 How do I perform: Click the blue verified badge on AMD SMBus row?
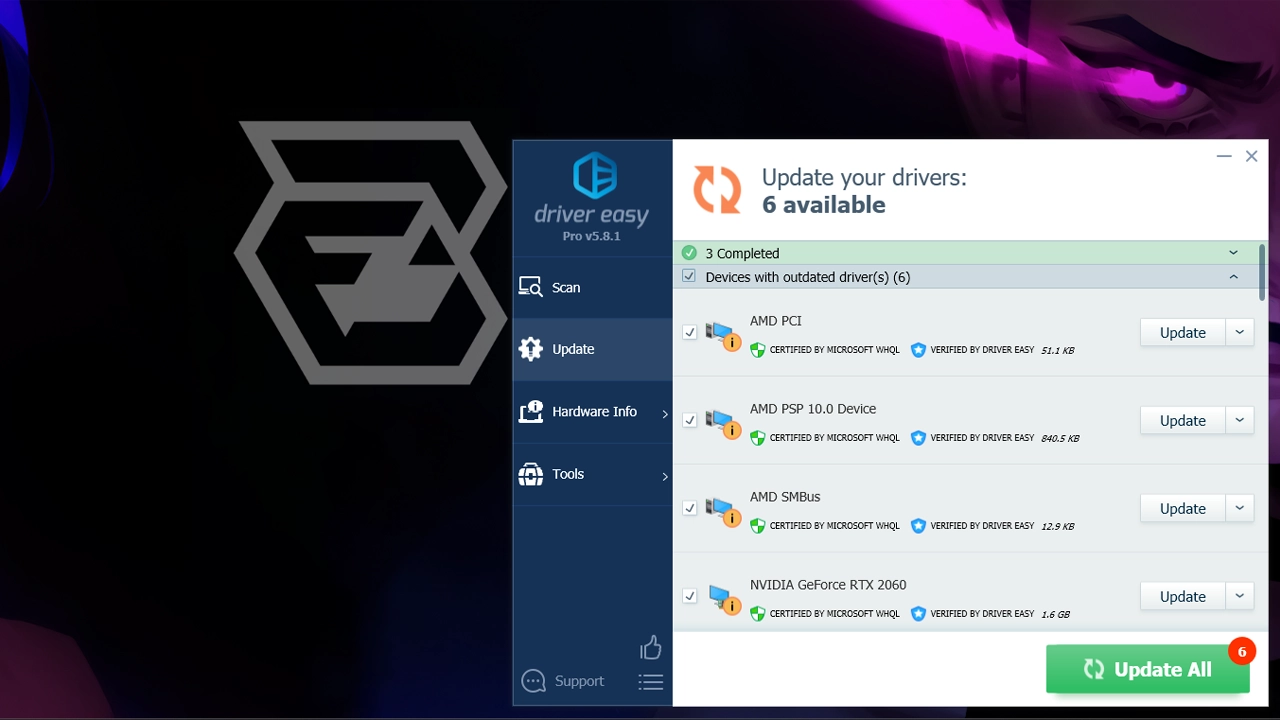918,526
